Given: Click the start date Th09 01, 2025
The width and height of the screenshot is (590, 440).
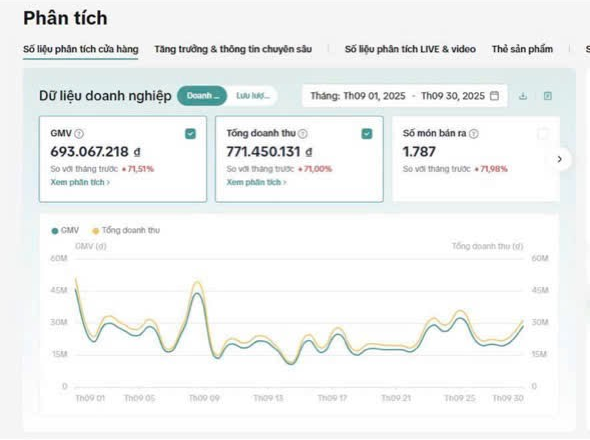Looking at the screenshot, I should click(374, 96).
